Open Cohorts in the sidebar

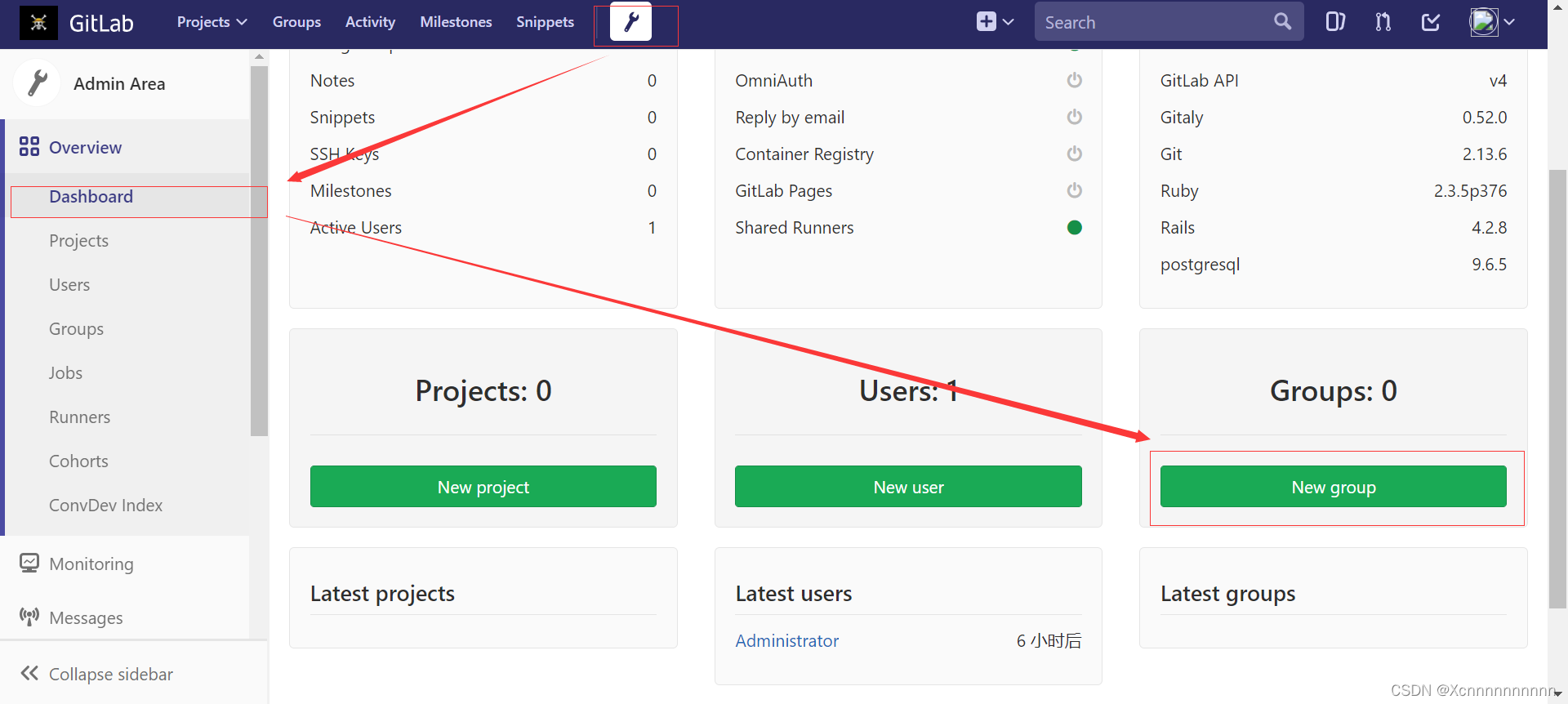tap(78, 461)
